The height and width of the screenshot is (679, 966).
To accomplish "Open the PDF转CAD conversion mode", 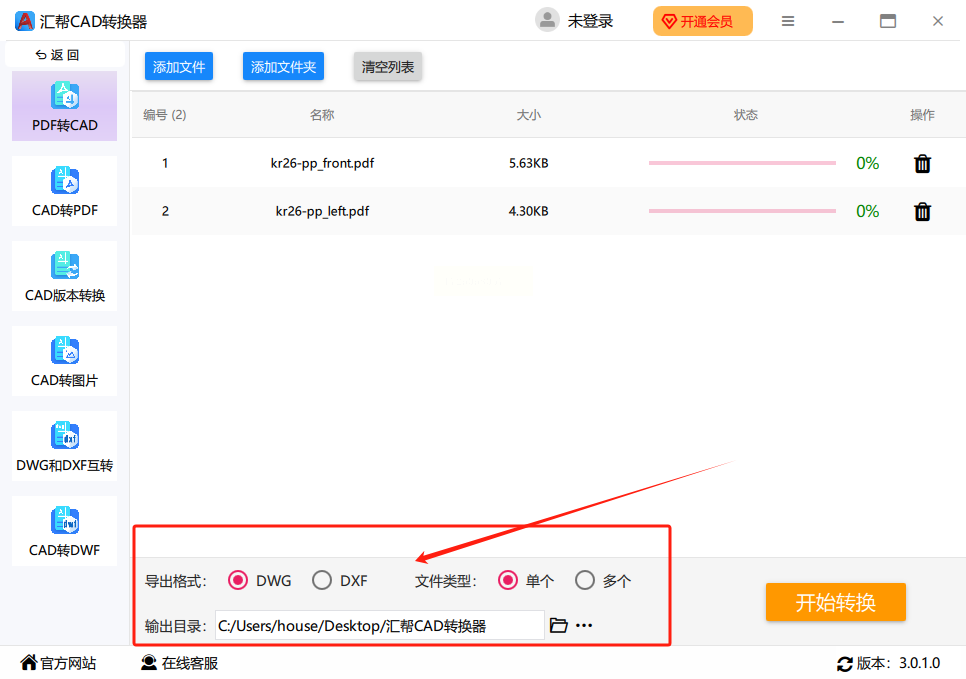I will [x=65, y=106].
